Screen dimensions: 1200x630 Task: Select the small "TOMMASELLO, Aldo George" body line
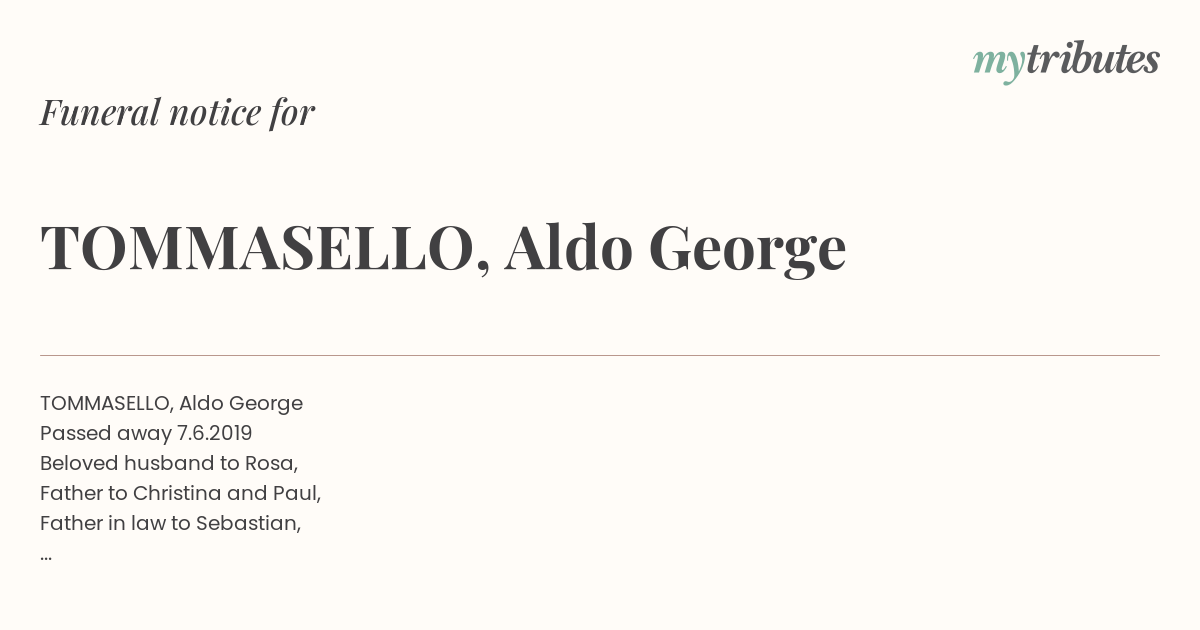pos(171,403)
